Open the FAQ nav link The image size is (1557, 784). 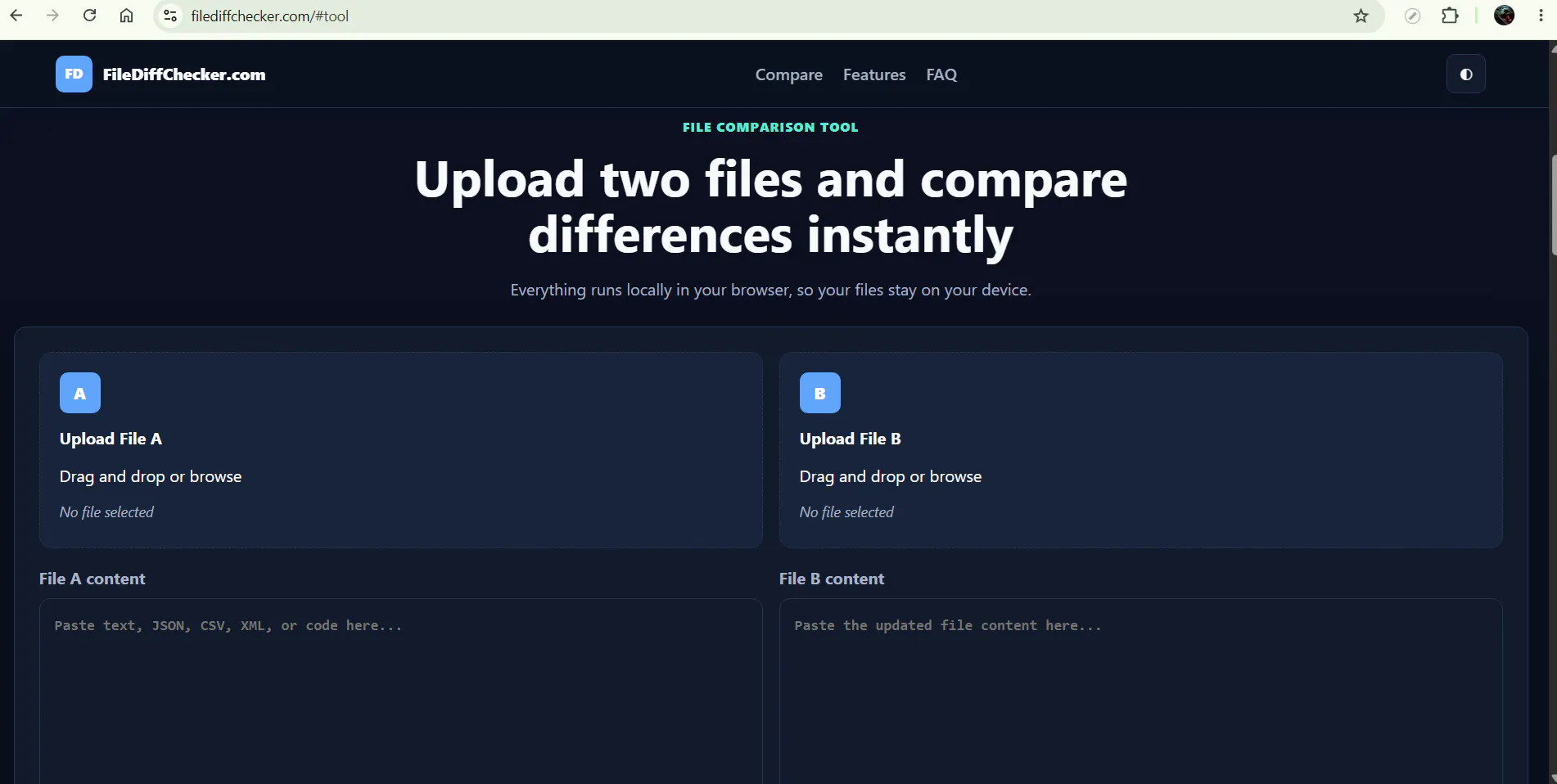941,74
